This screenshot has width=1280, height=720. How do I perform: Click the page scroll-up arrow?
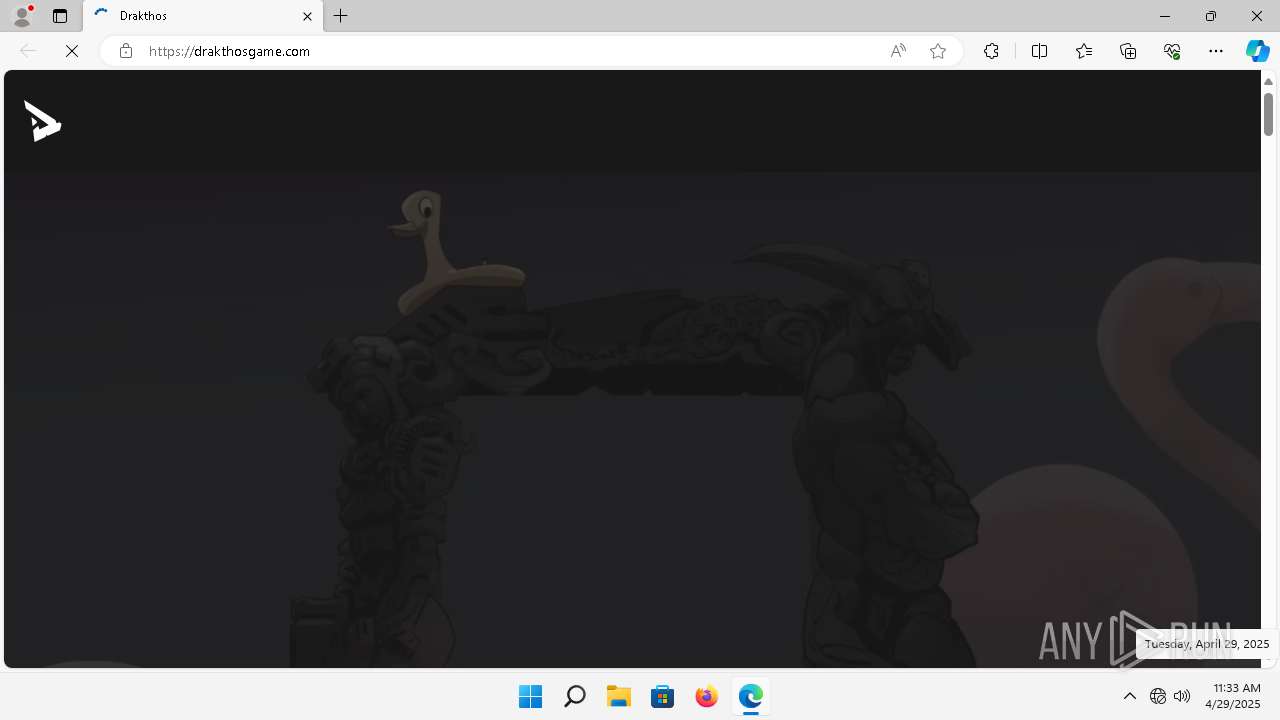coord(1268,81)
